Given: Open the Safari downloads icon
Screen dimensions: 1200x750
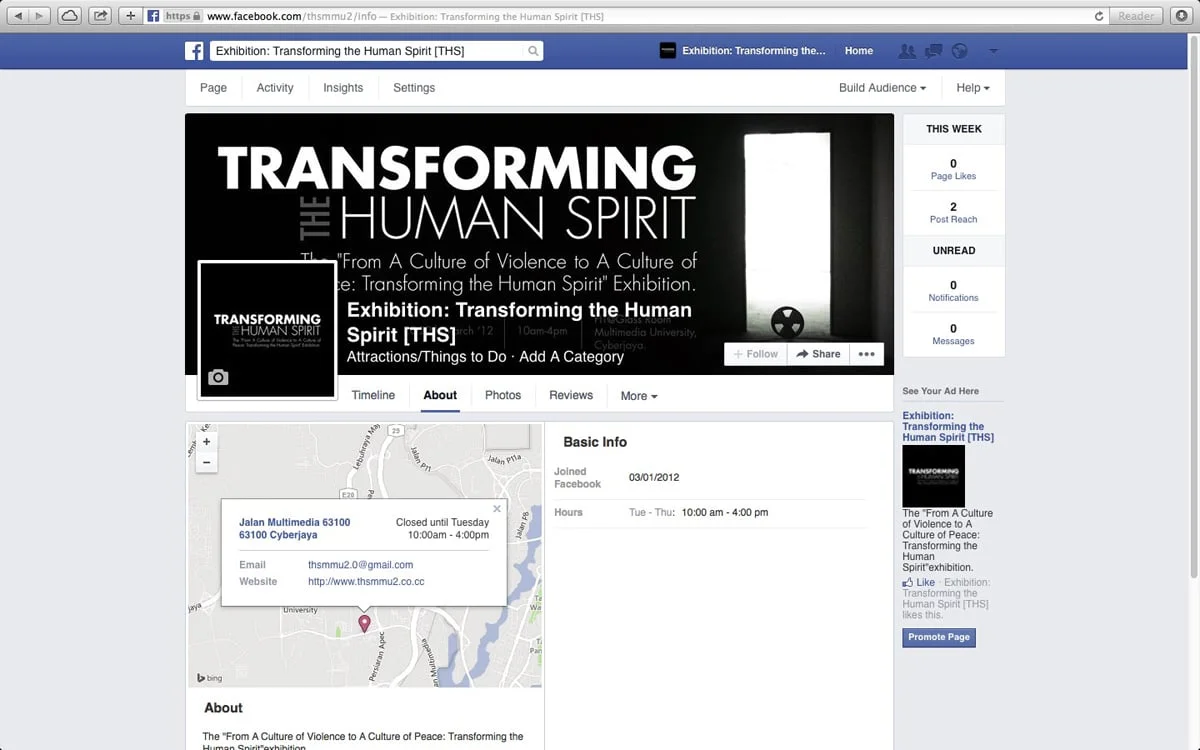Looking at the screenshot, I should (1181, 16).
